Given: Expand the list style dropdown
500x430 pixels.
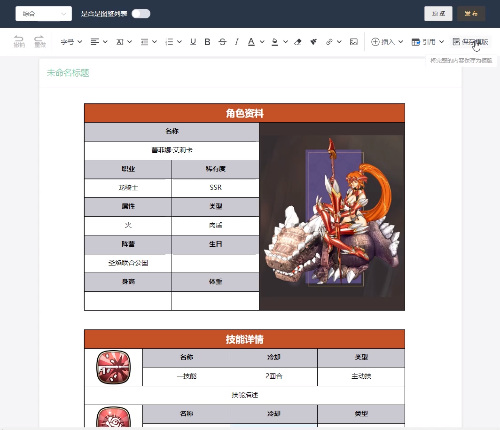Looking at the screenshot, I should click(173, 42).
